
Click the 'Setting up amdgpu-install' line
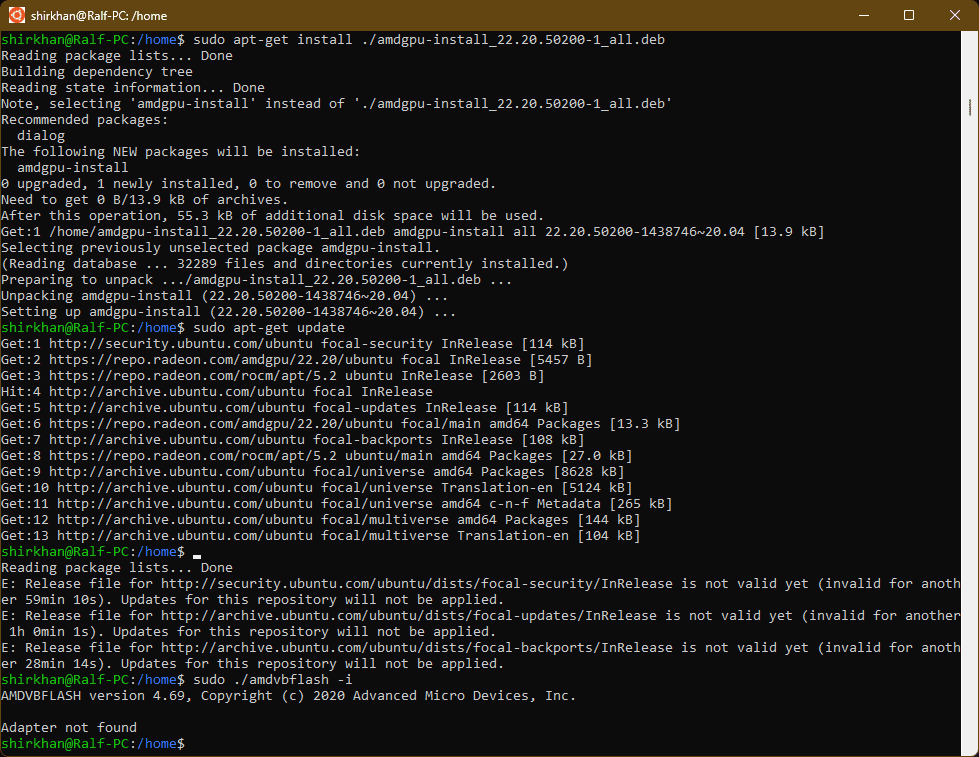pos(229,312)
